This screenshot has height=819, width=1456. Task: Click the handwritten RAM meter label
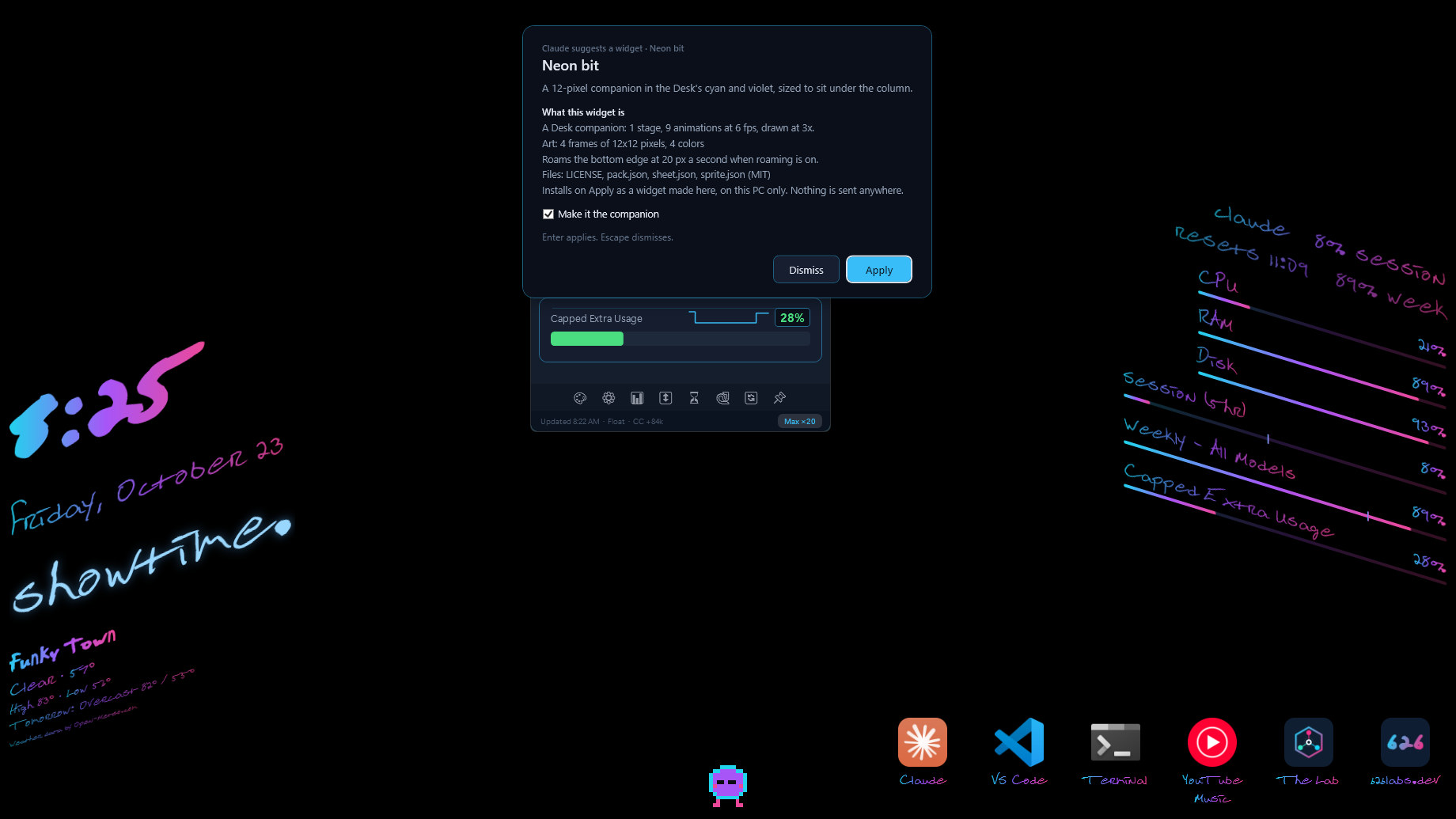pos(1215,319)
